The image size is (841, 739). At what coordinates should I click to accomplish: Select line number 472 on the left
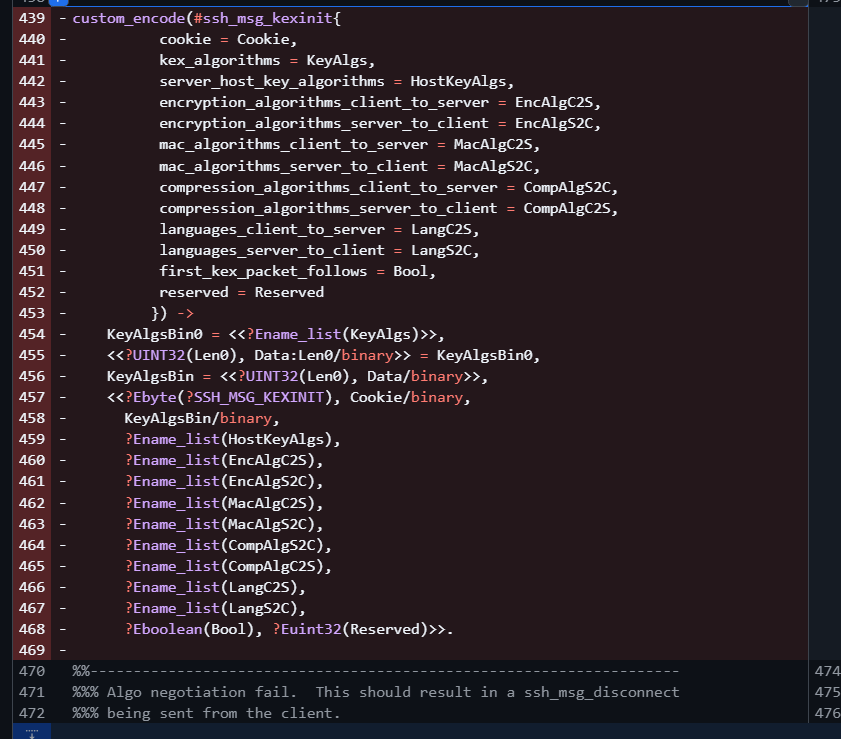click(32, 713)
